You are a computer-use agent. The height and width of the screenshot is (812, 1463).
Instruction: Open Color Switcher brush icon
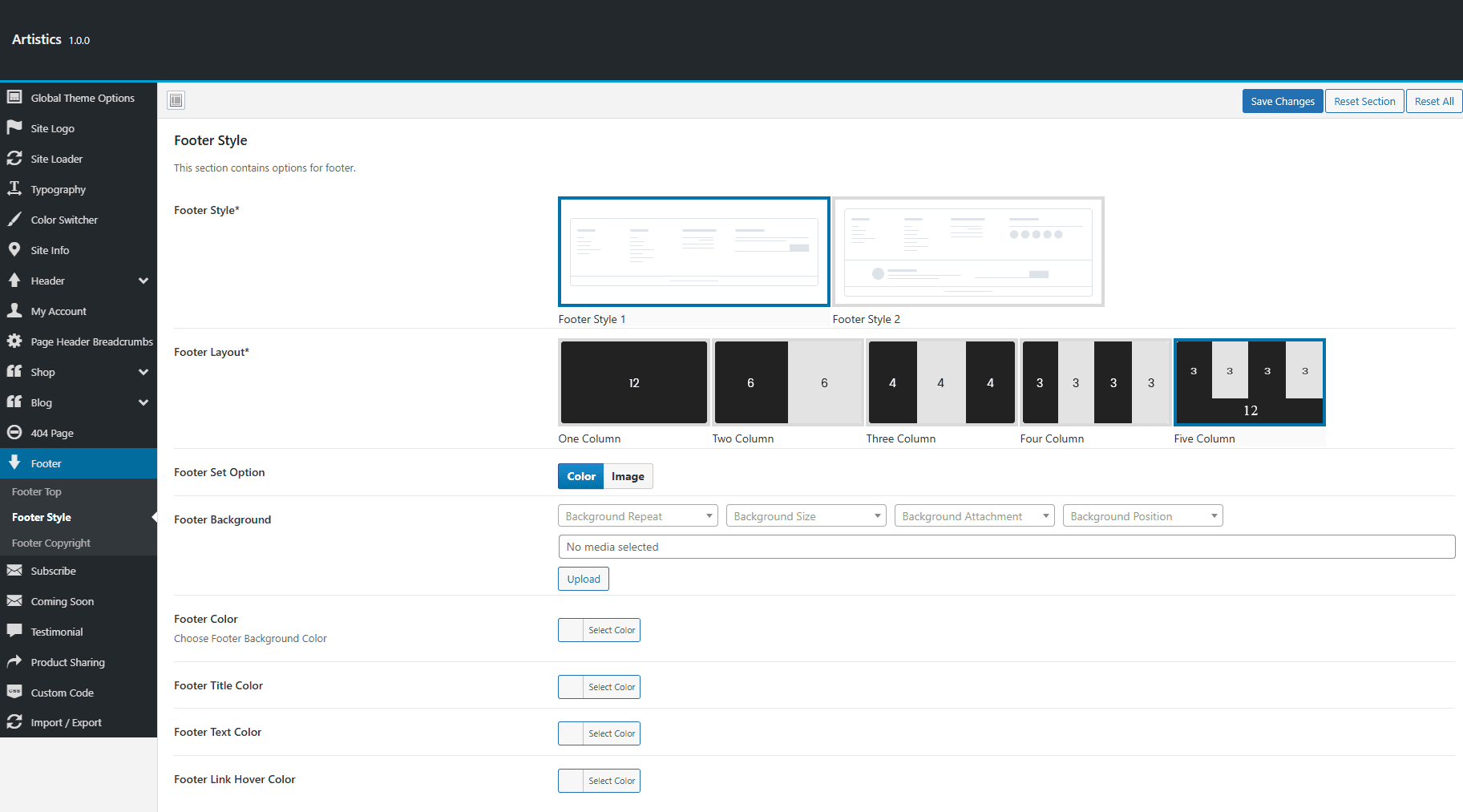pyautogui.click(x=14, y=219)
